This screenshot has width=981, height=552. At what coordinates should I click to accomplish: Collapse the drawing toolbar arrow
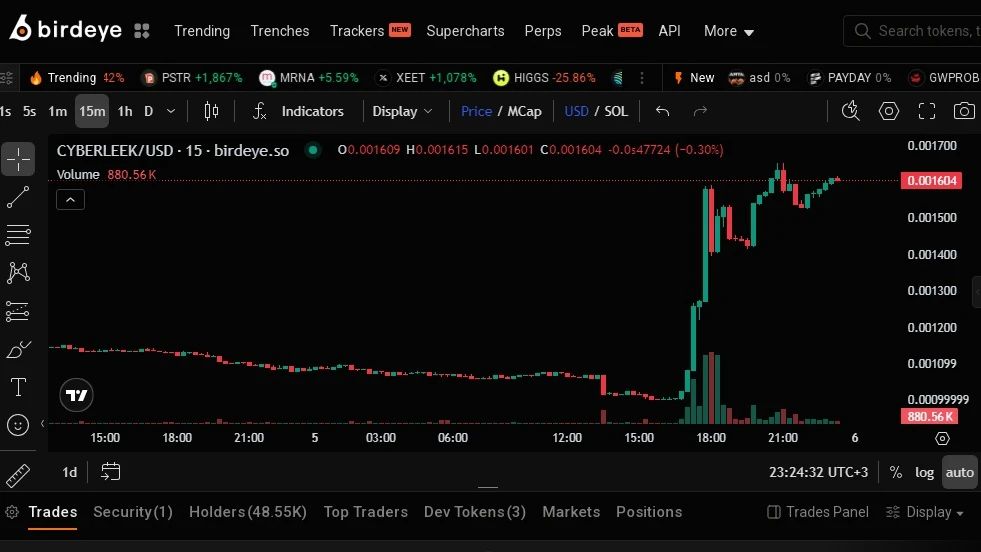pyautogui.click(x=42, y=424)
